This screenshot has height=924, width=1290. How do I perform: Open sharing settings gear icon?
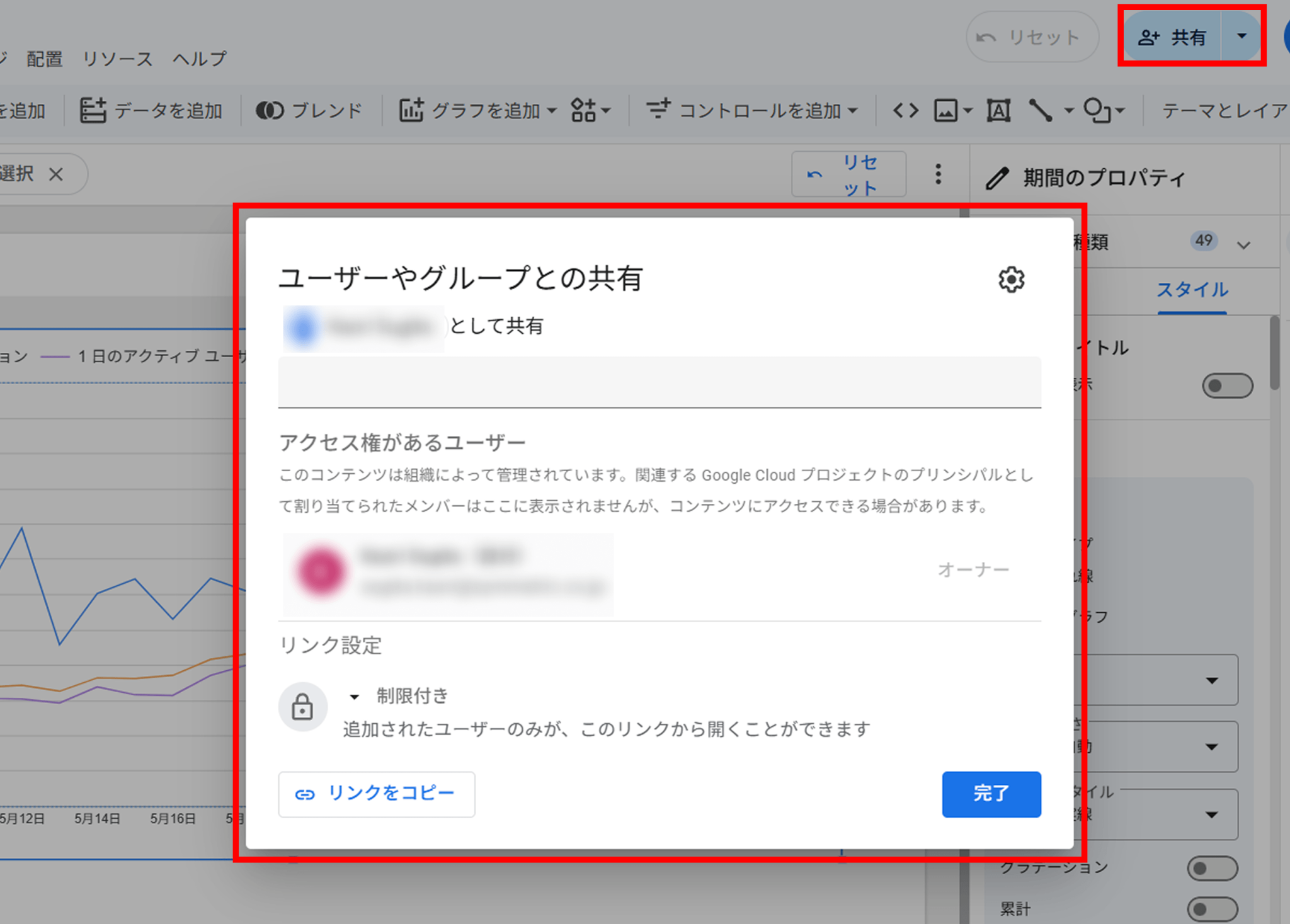click(1011, 279)
